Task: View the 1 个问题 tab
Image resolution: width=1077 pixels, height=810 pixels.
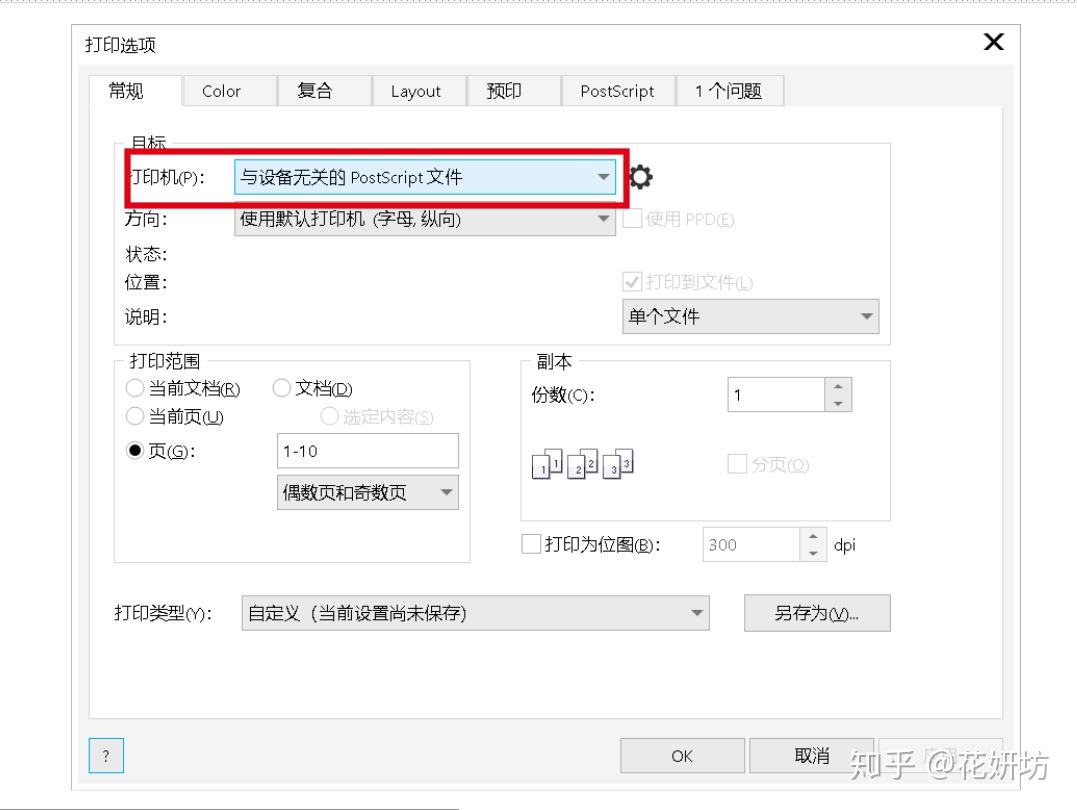Action: click(729, 91)
